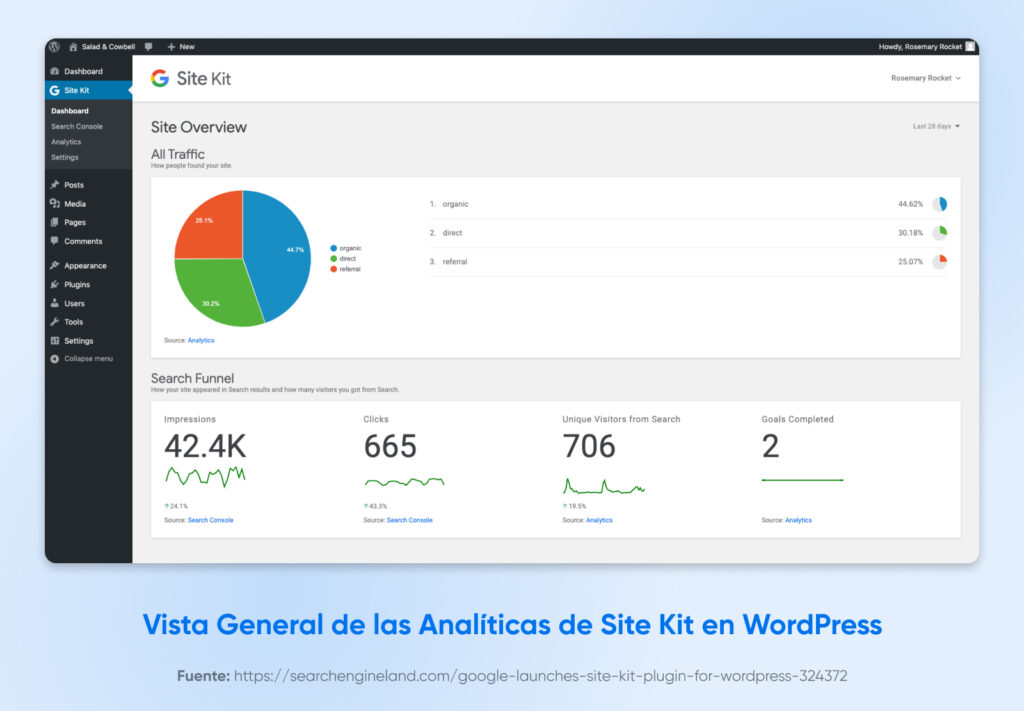The height and width of the screenshot is (711, 1024).
Task: Open Appearance using the paintbrush icon
Action: click(x=54, y=265)
